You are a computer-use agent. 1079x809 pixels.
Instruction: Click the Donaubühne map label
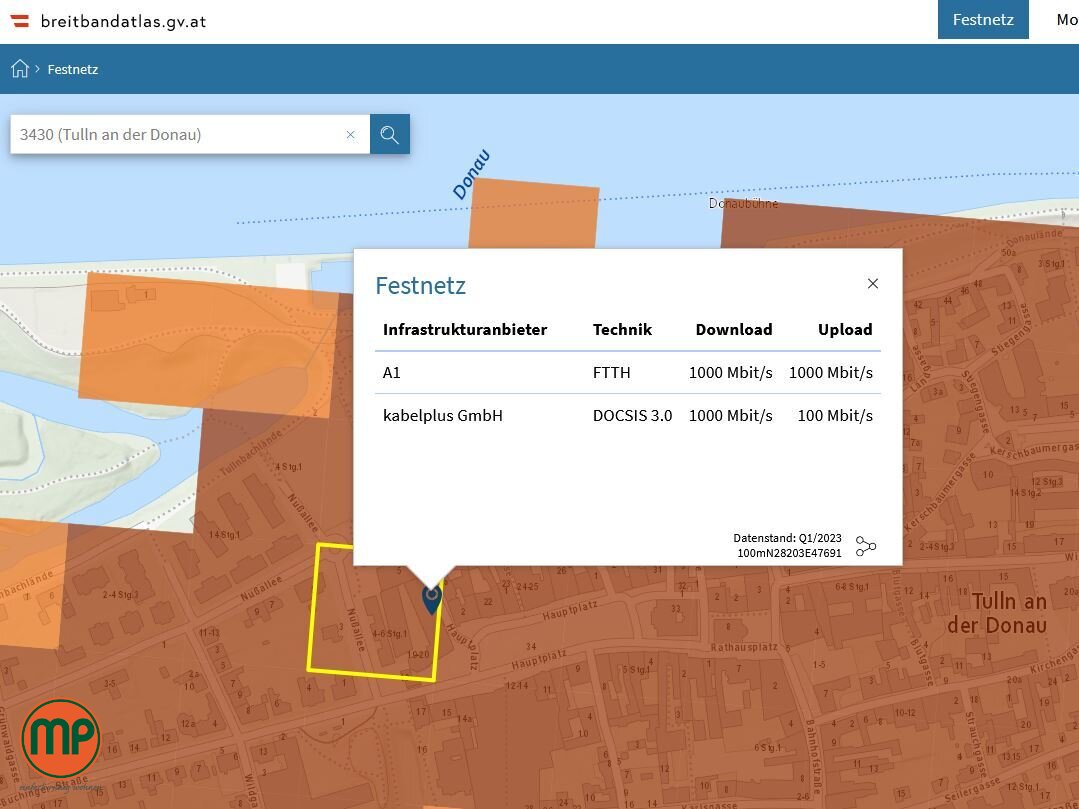743,204
